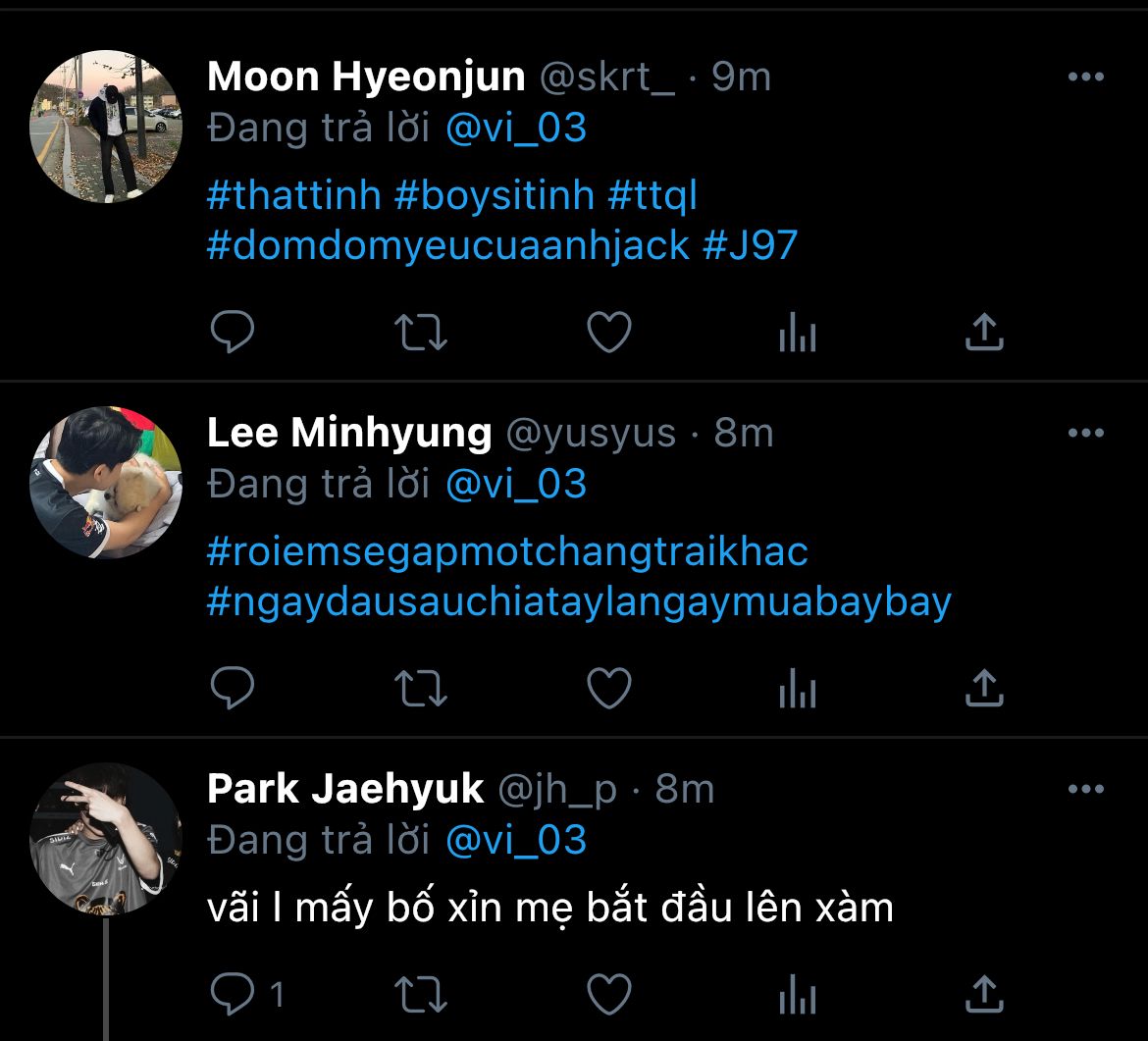The width and height of the screenshot is (1148, 1041).
Task: View analytics for Park Jaehyuk's tweet
Action: tap(797, 997)
